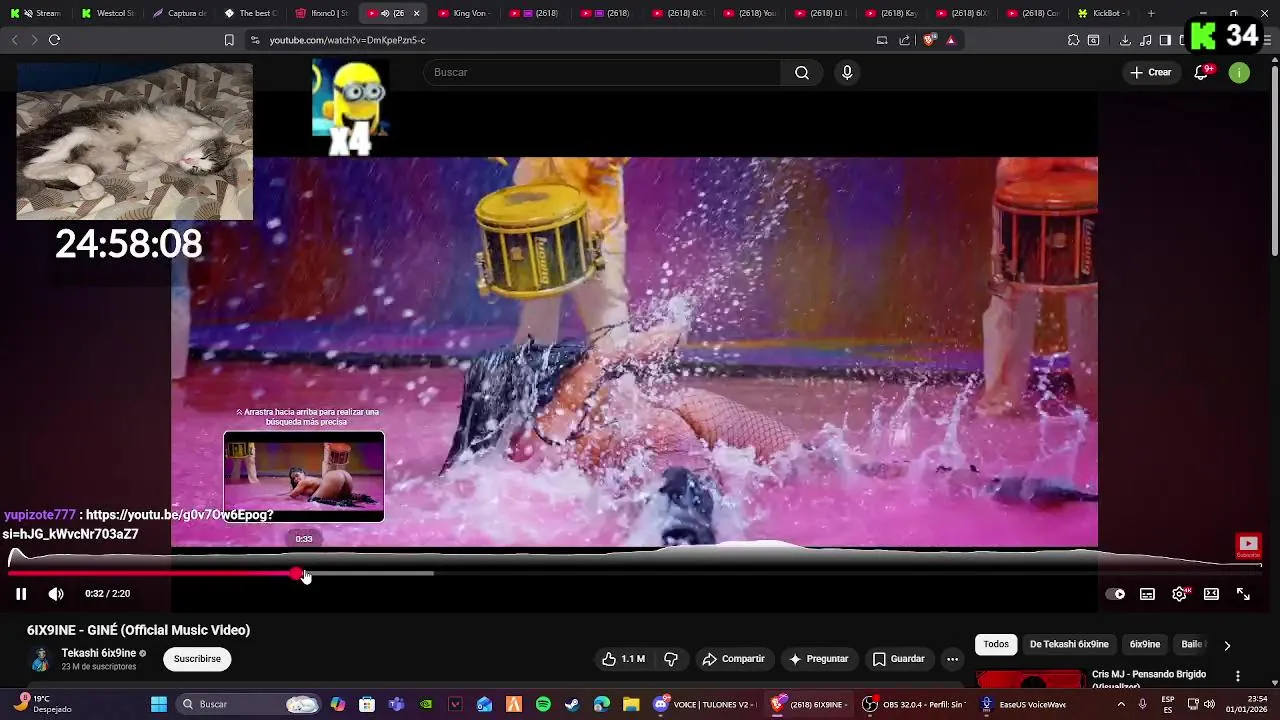This screenshot has width=1280, height=720.
Task: Show hidden tray icons chevron
Action: [1120, 704]
